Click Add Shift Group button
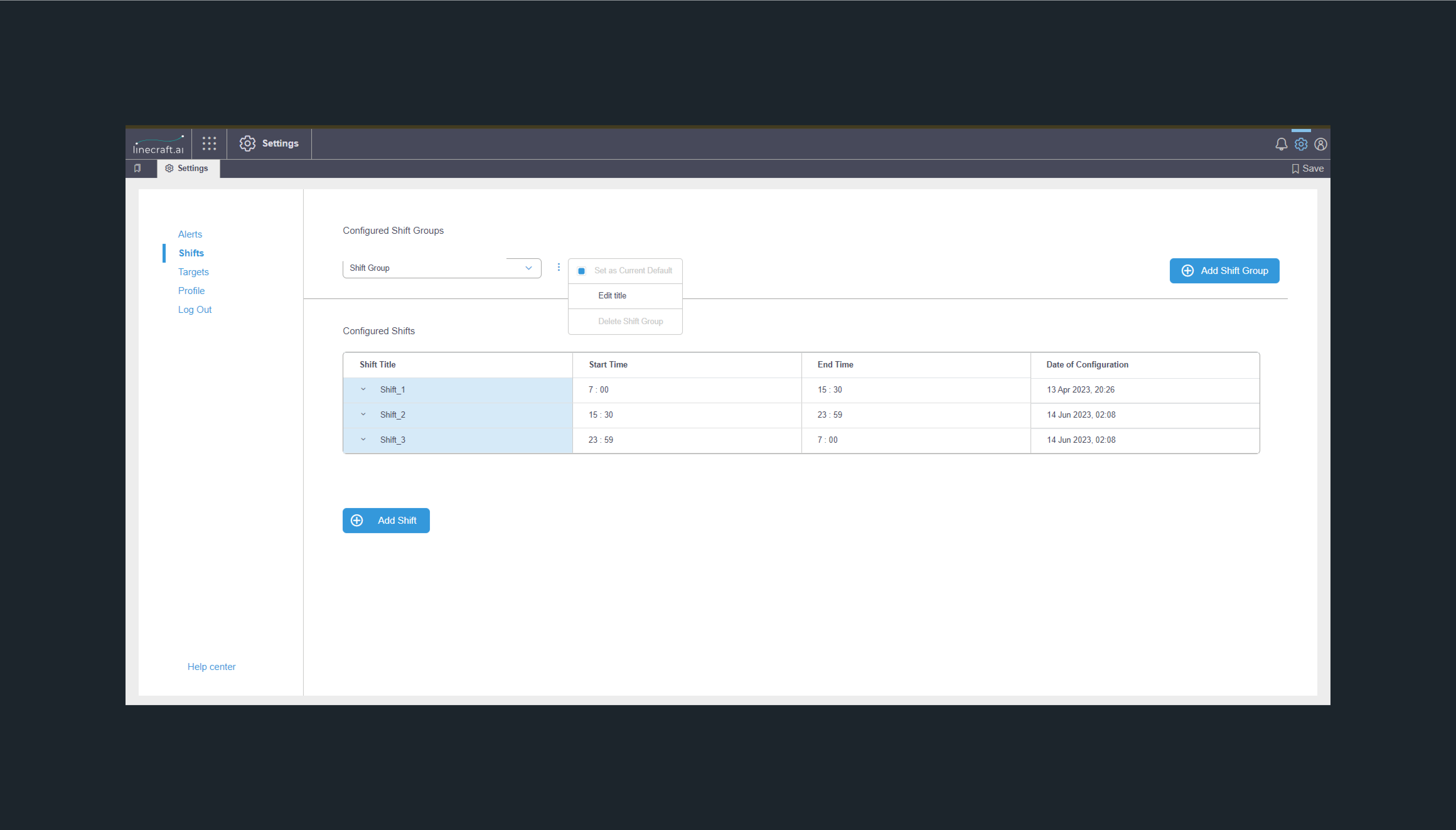The image size is (1456, 830). click(1224, 271)
